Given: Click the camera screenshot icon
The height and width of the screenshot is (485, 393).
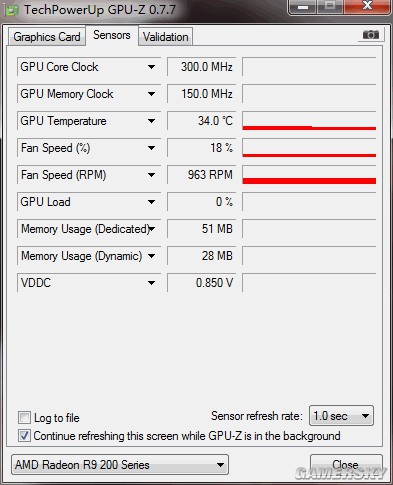Looking at the screenshot, I should click(x=371, y=34).
